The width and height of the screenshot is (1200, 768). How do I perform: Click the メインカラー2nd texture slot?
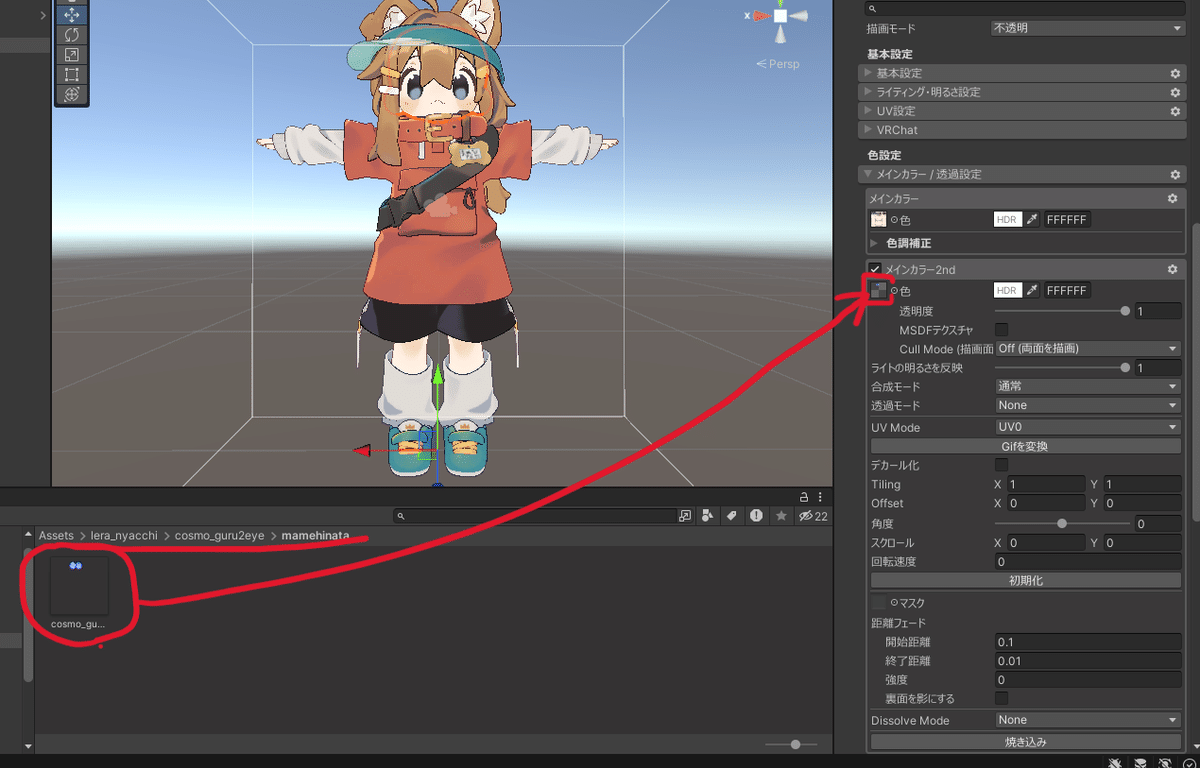(878, 291)
